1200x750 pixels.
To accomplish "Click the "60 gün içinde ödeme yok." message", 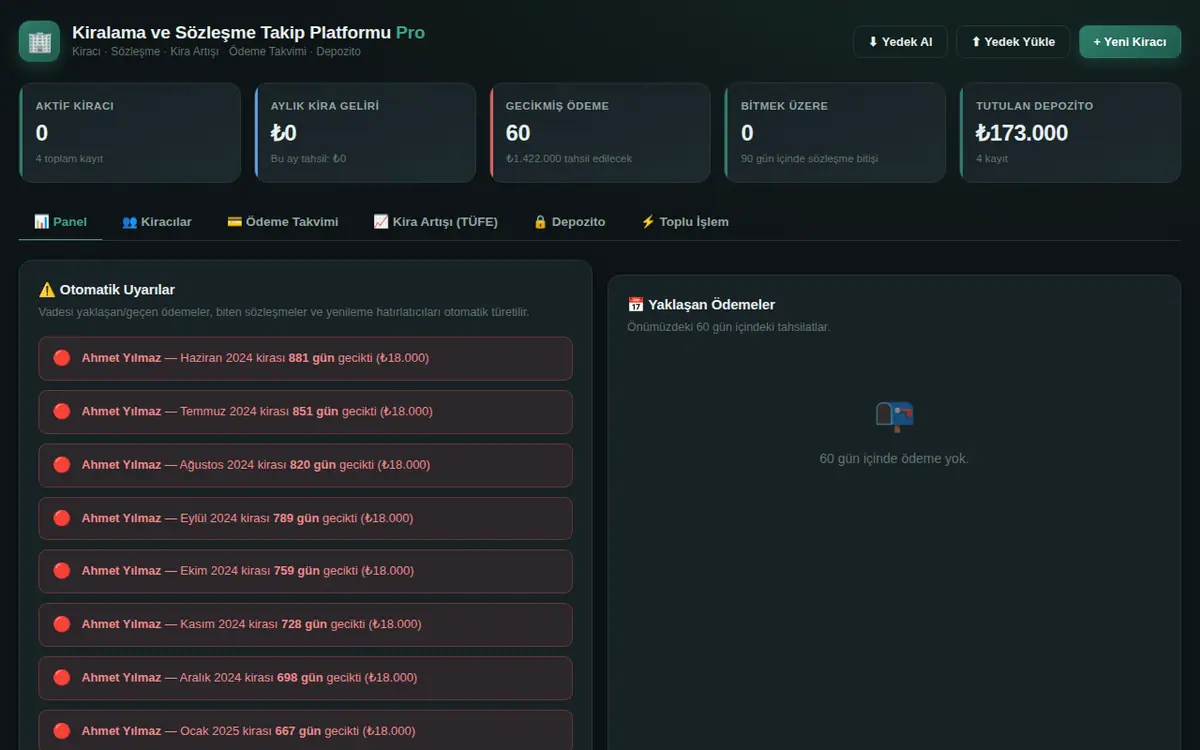I will [894, 459].
